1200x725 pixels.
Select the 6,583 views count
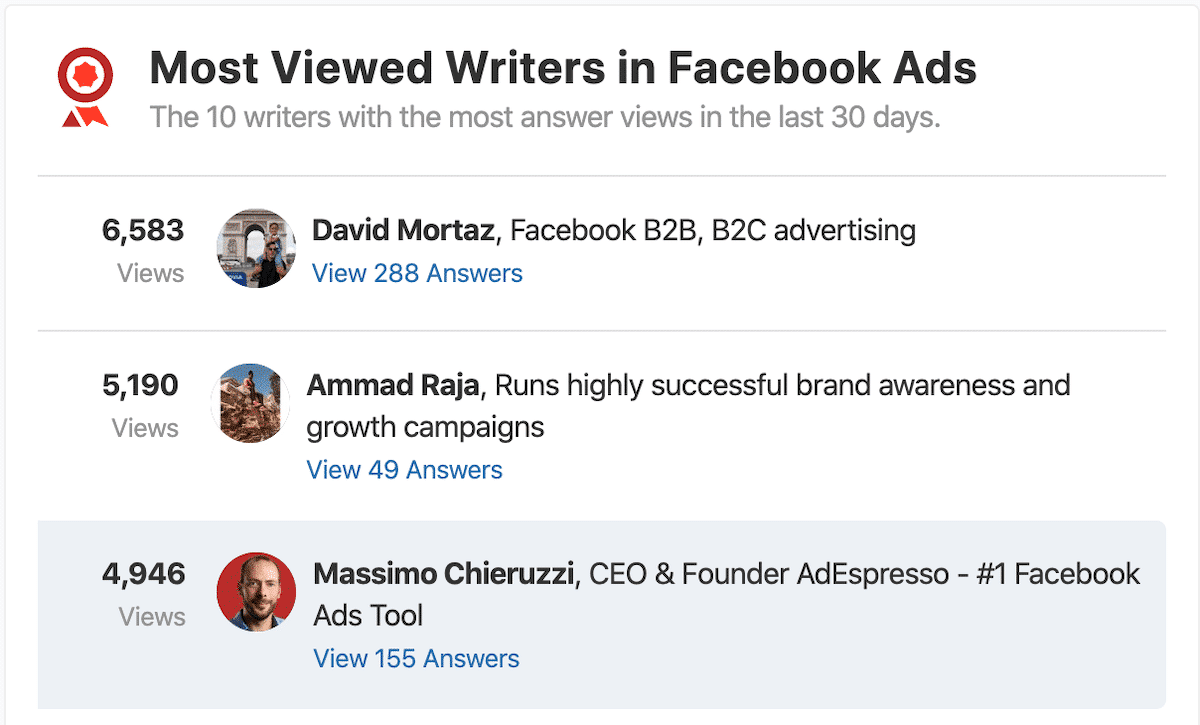coord(143,231)
